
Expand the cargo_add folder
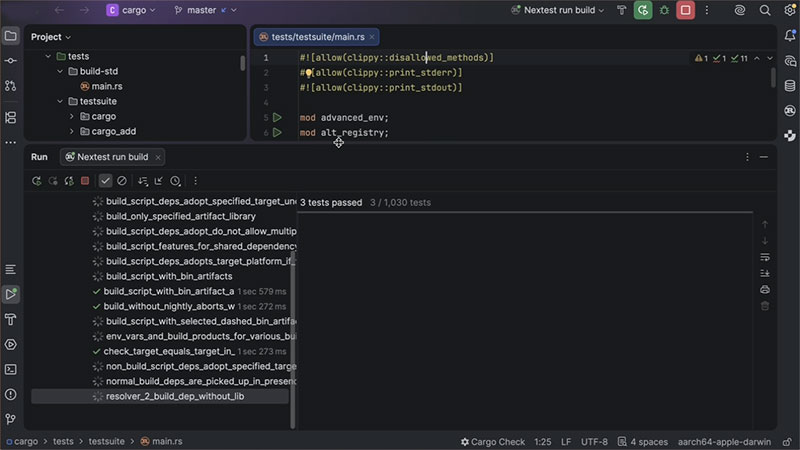(x=71, y=131)
